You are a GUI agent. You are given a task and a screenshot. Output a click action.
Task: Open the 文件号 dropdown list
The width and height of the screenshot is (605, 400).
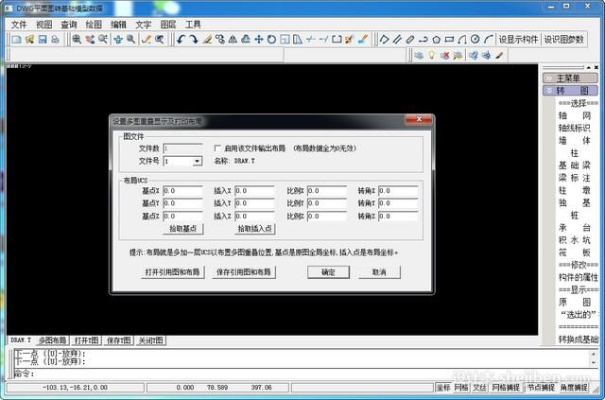point(197,161)
